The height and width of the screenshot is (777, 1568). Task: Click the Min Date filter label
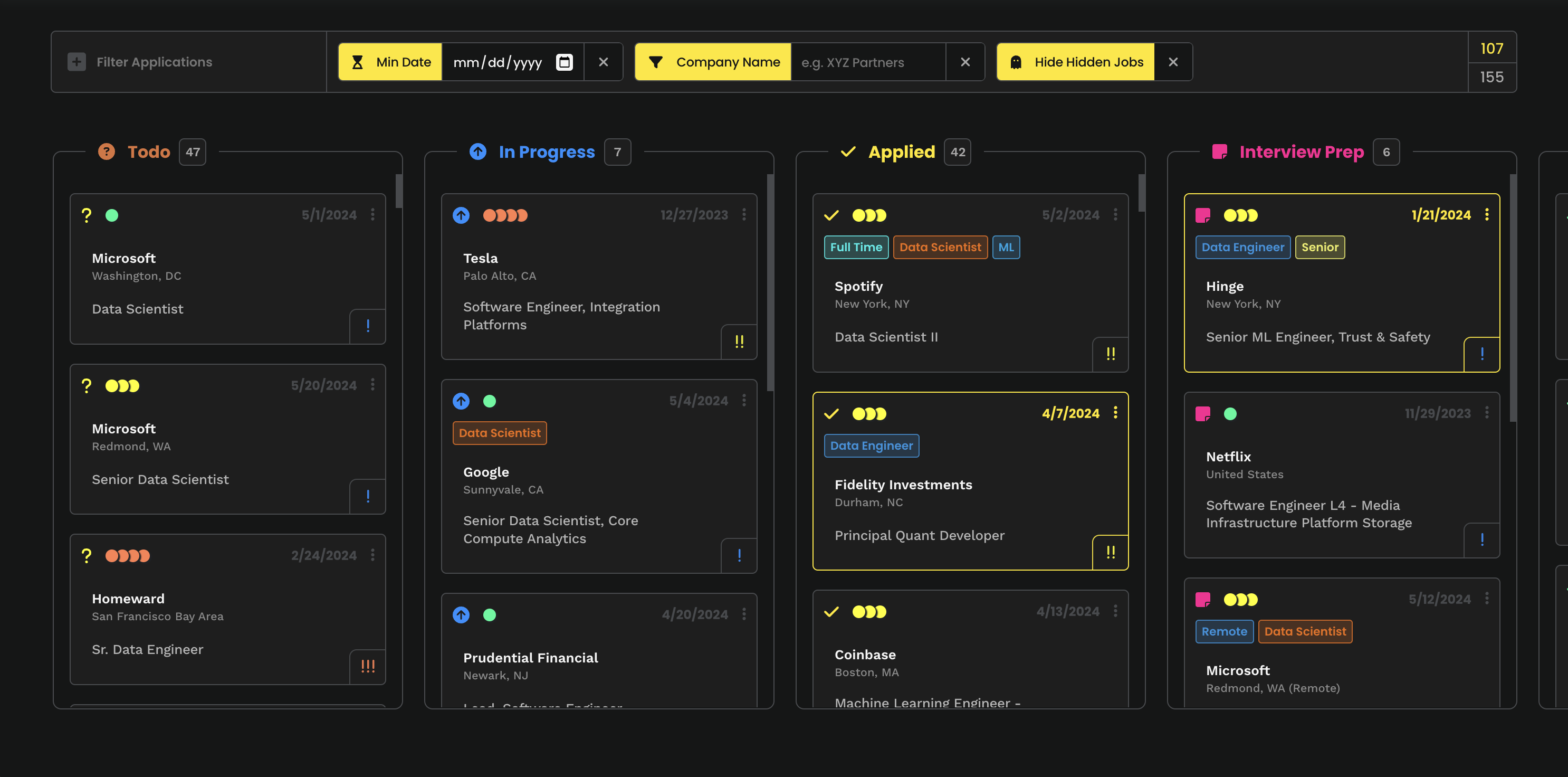pos(390,62)
